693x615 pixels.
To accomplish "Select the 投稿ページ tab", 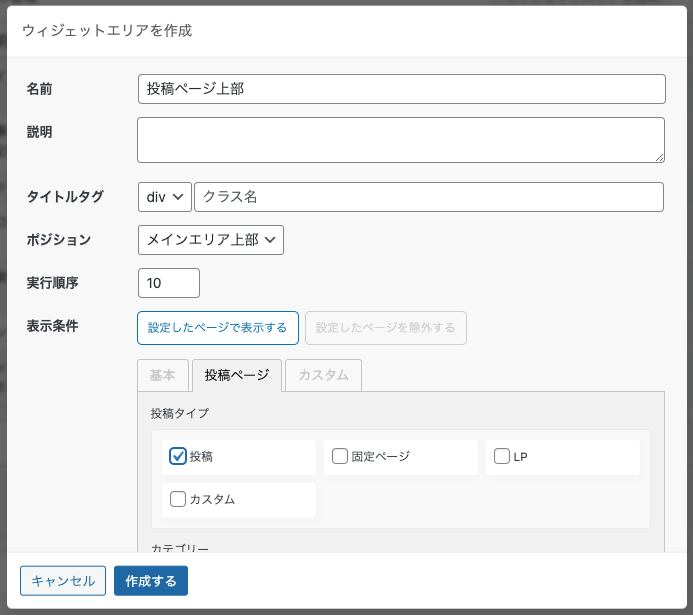I will pyautogui.click(x=237, y=375).
